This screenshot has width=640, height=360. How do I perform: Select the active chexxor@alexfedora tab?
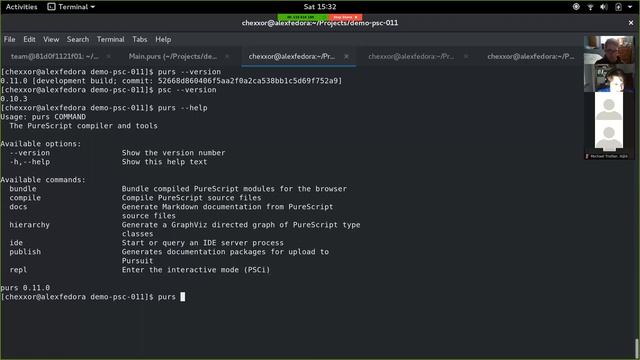tap(291, 56)
